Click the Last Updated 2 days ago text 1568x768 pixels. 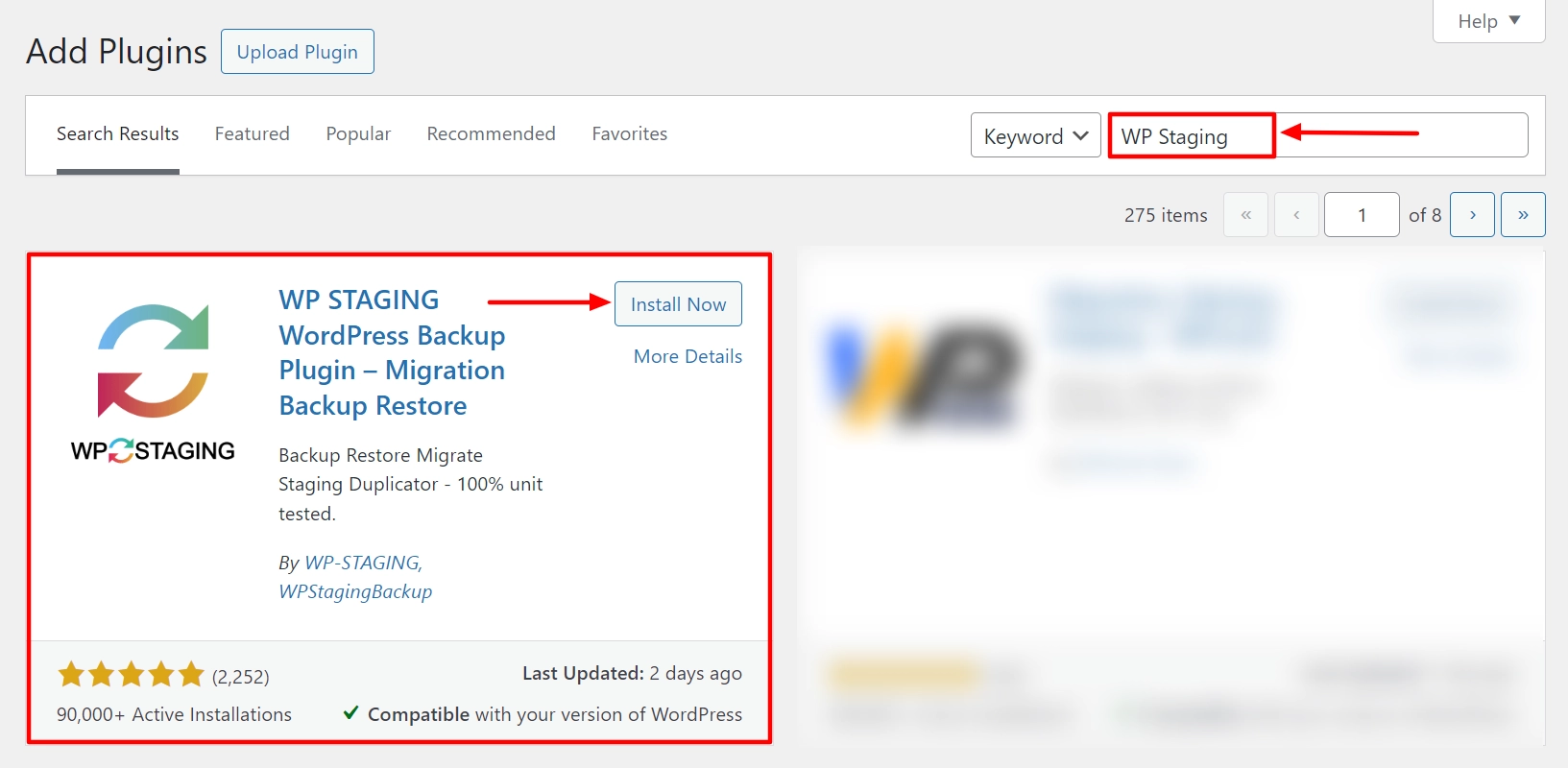click(632, 674)
